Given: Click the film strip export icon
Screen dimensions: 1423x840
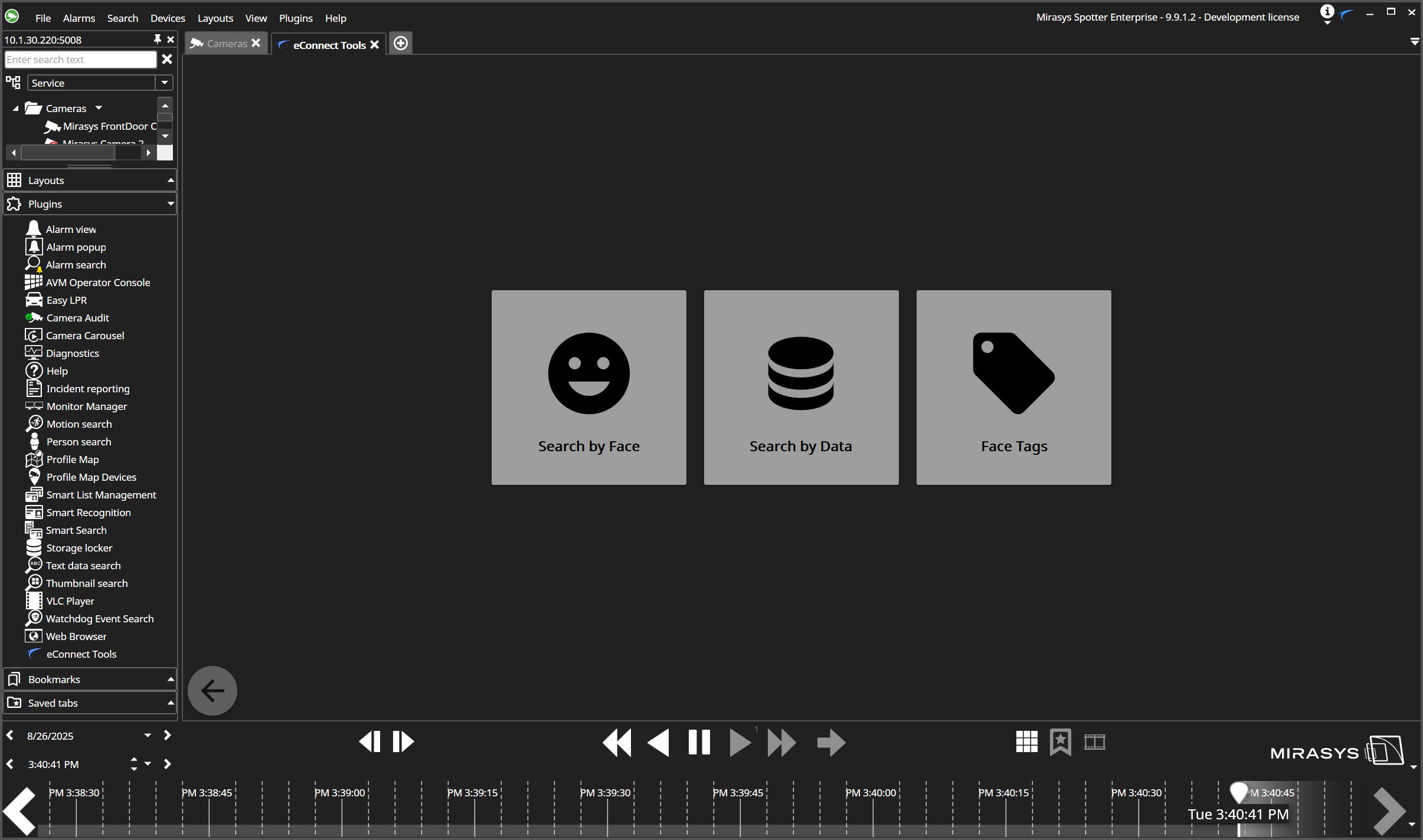Looking at the screenshot, I should [1094, 741].
